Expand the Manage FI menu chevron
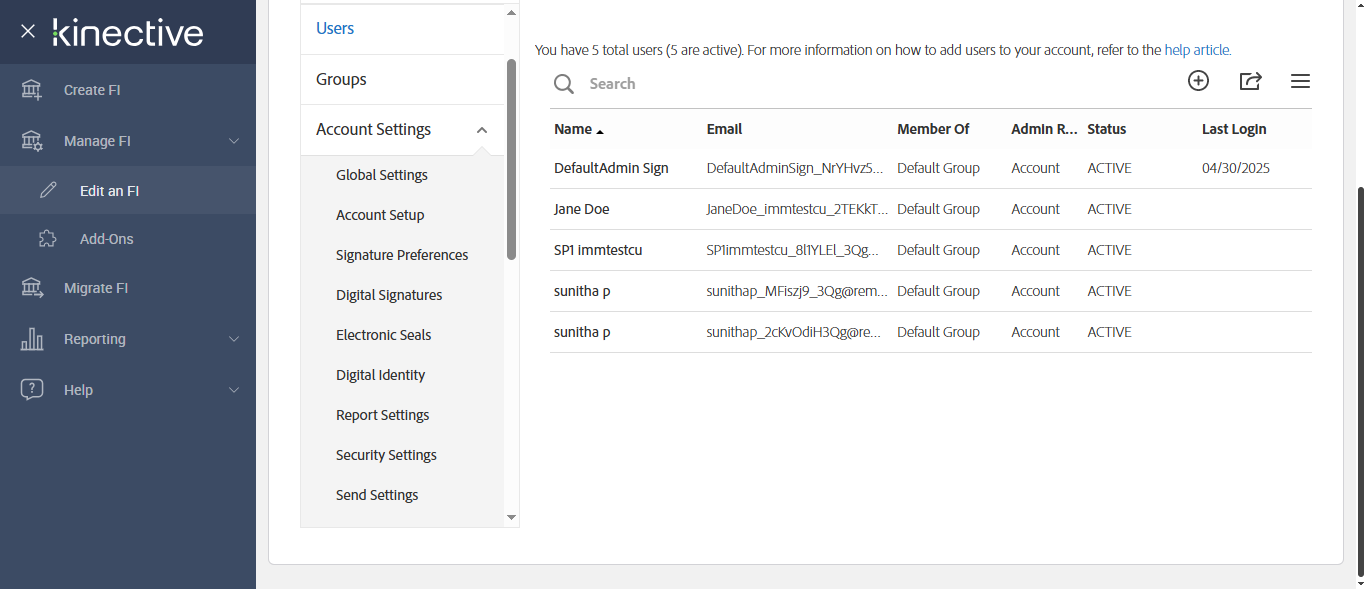This screenshot has height=589, width=1366. pyautogui.click(x=234, y=141)
